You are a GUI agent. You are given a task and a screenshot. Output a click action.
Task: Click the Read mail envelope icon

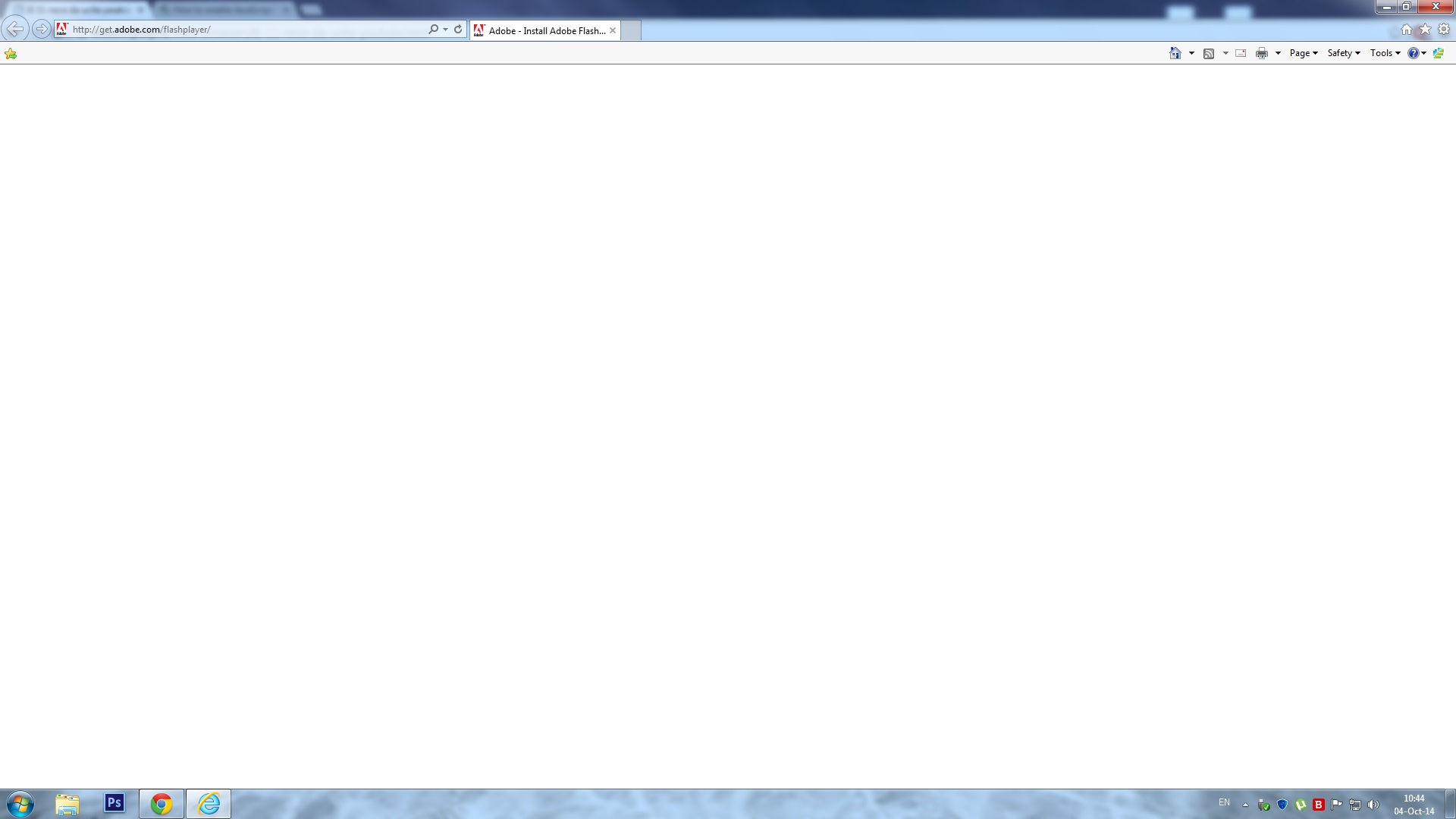pos(1241,53)
